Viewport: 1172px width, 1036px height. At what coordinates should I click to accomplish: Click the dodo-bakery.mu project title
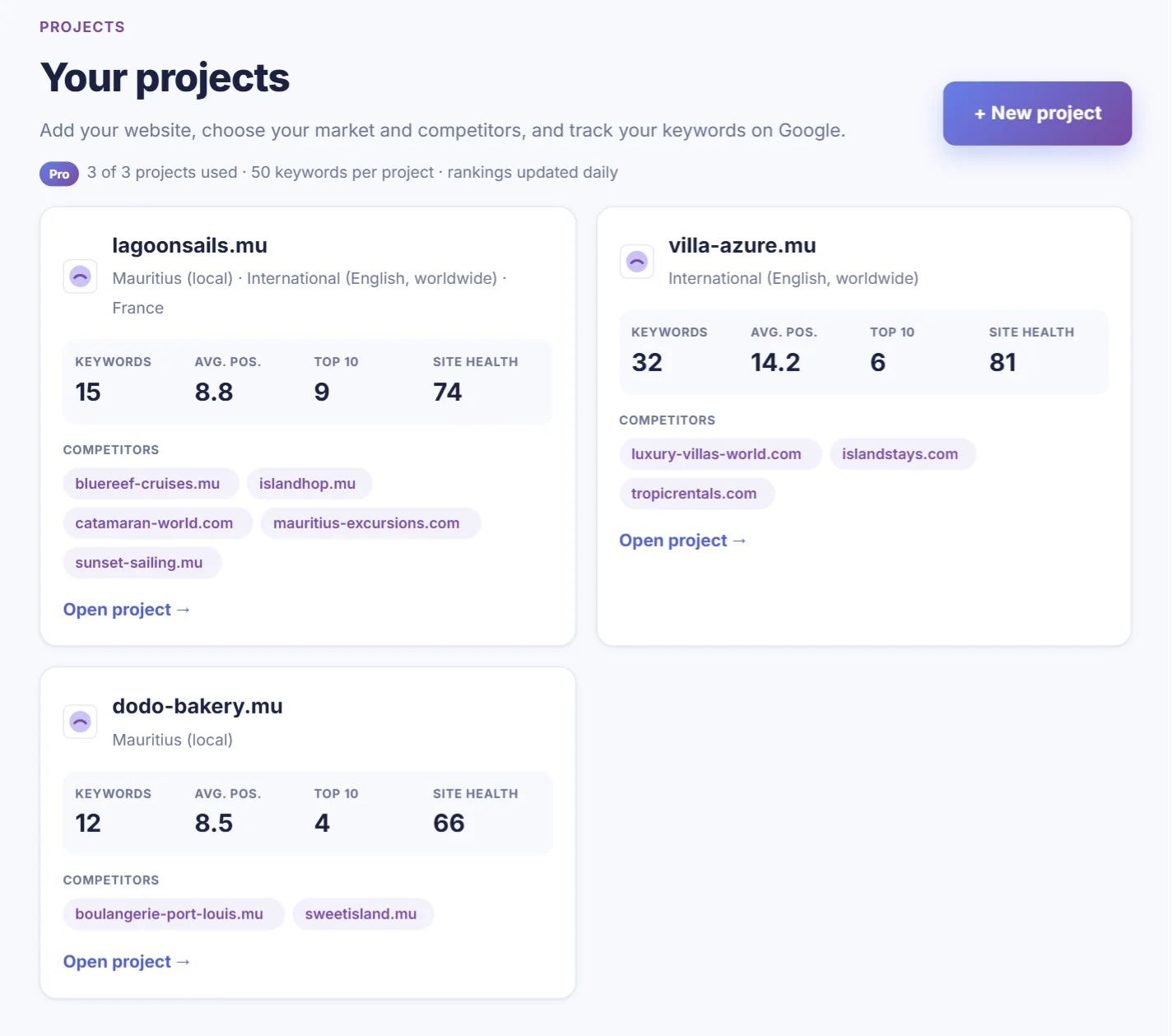(x=198, y=706)
